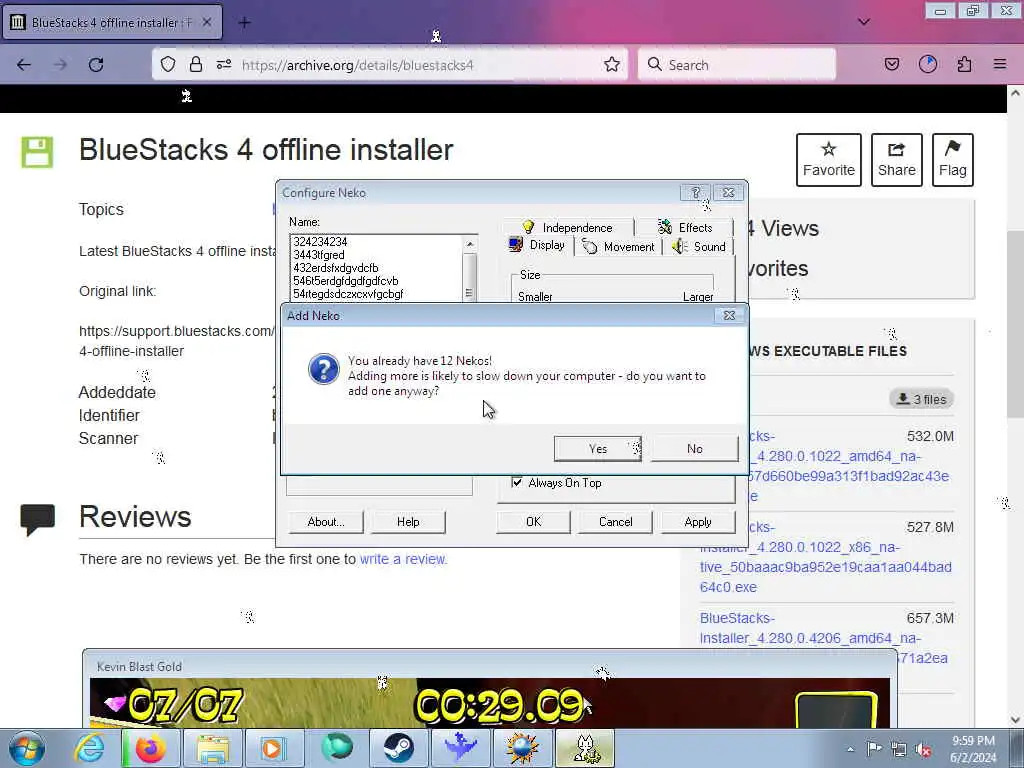Click the Help button in Configure Neko
This screenshot has height=768, width=1024.
pos(408,522)
